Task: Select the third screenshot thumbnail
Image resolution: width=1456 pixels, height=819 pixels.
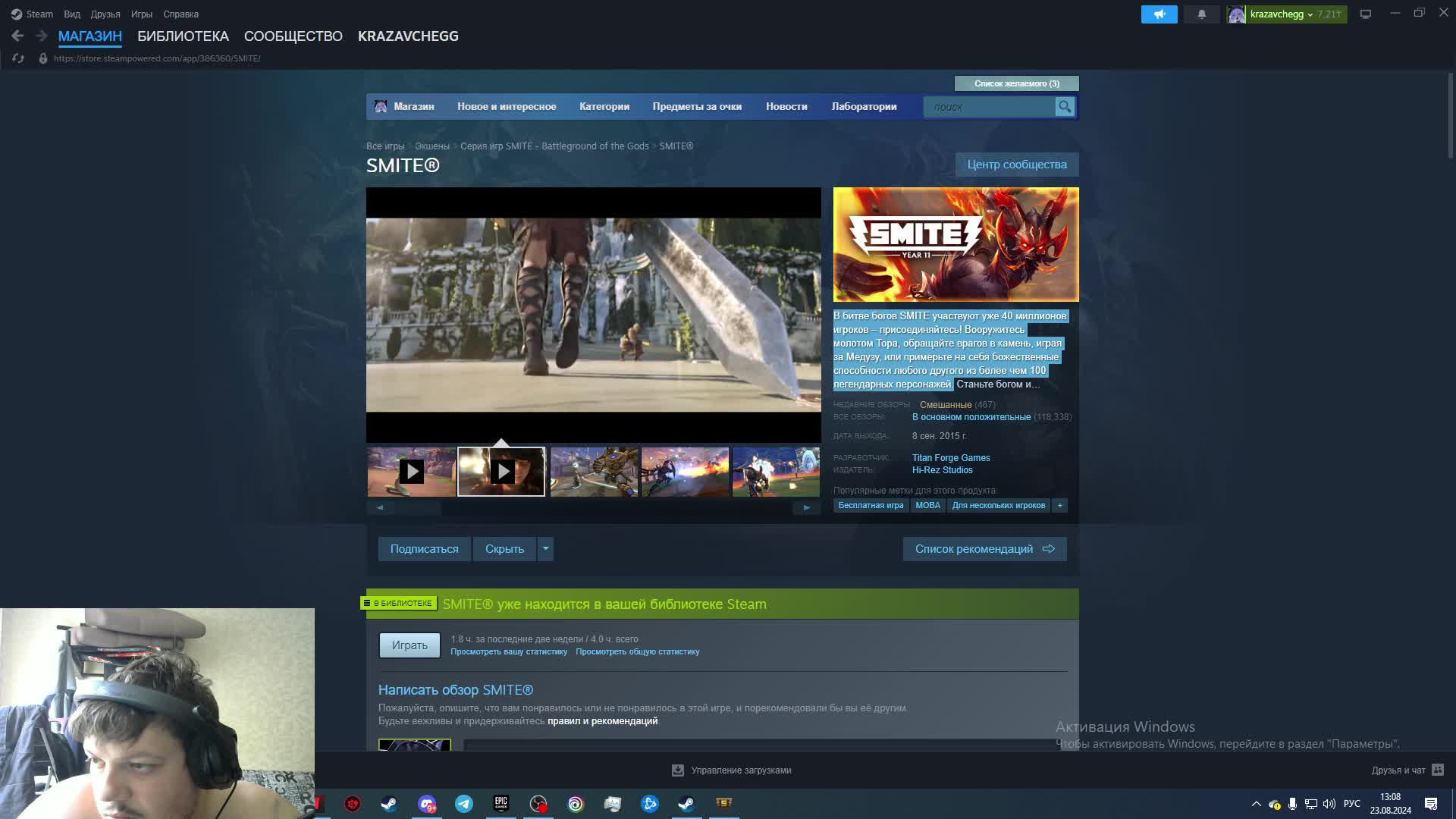Action: coord(594,472)
